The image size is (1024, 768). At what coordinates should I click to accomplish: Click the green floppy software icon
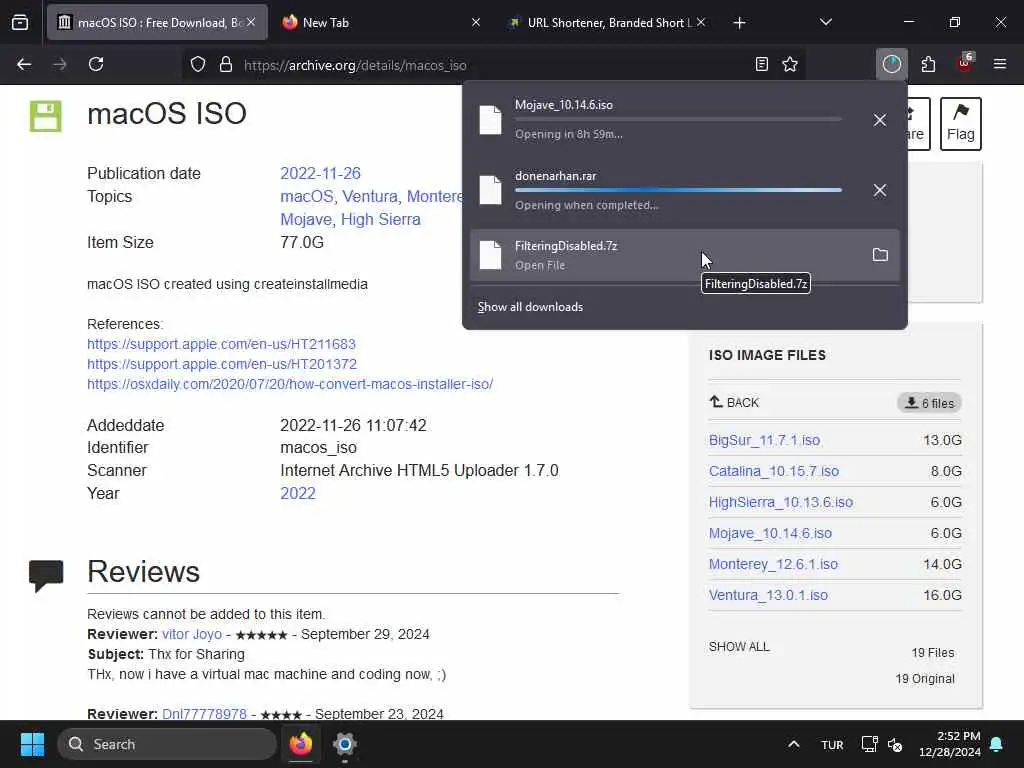pyautogui.click(x=46, y=116)
